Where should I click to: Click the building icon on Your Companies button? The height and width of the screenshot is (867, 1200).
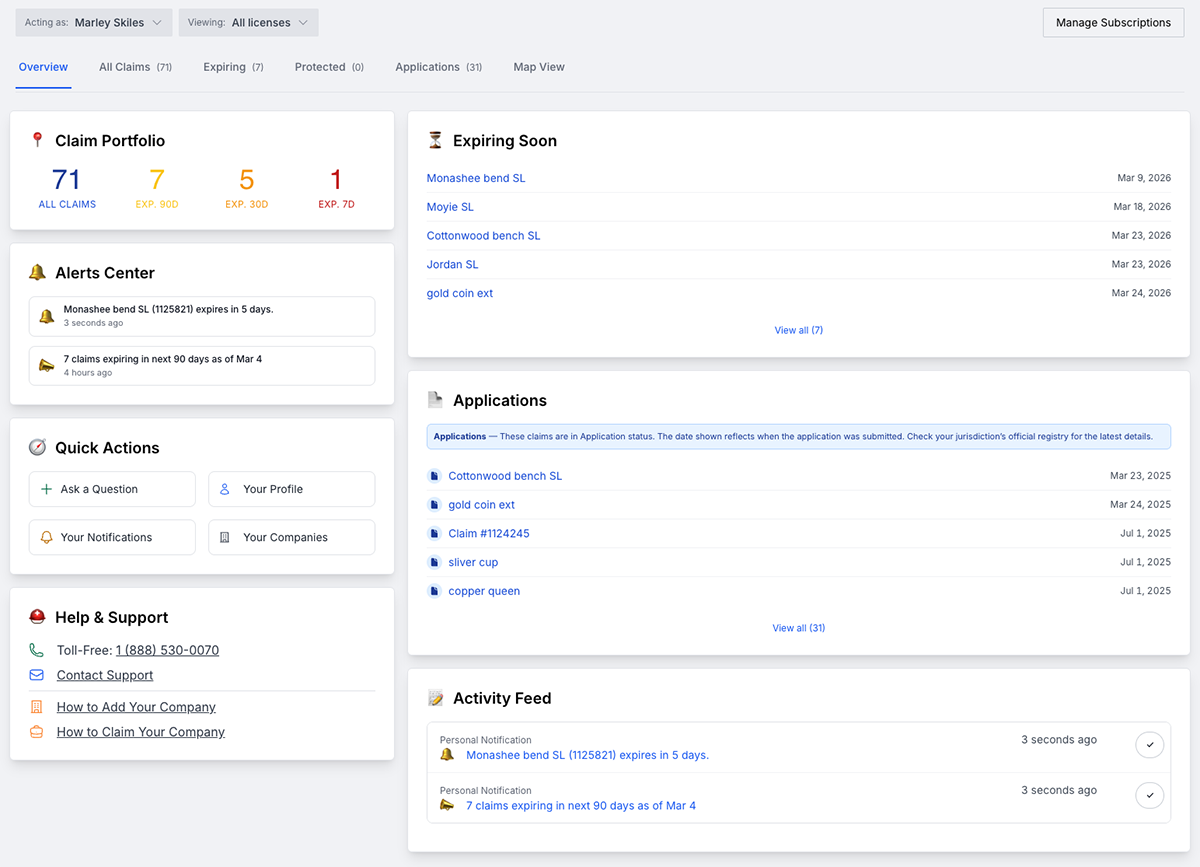tap(224, 537)
